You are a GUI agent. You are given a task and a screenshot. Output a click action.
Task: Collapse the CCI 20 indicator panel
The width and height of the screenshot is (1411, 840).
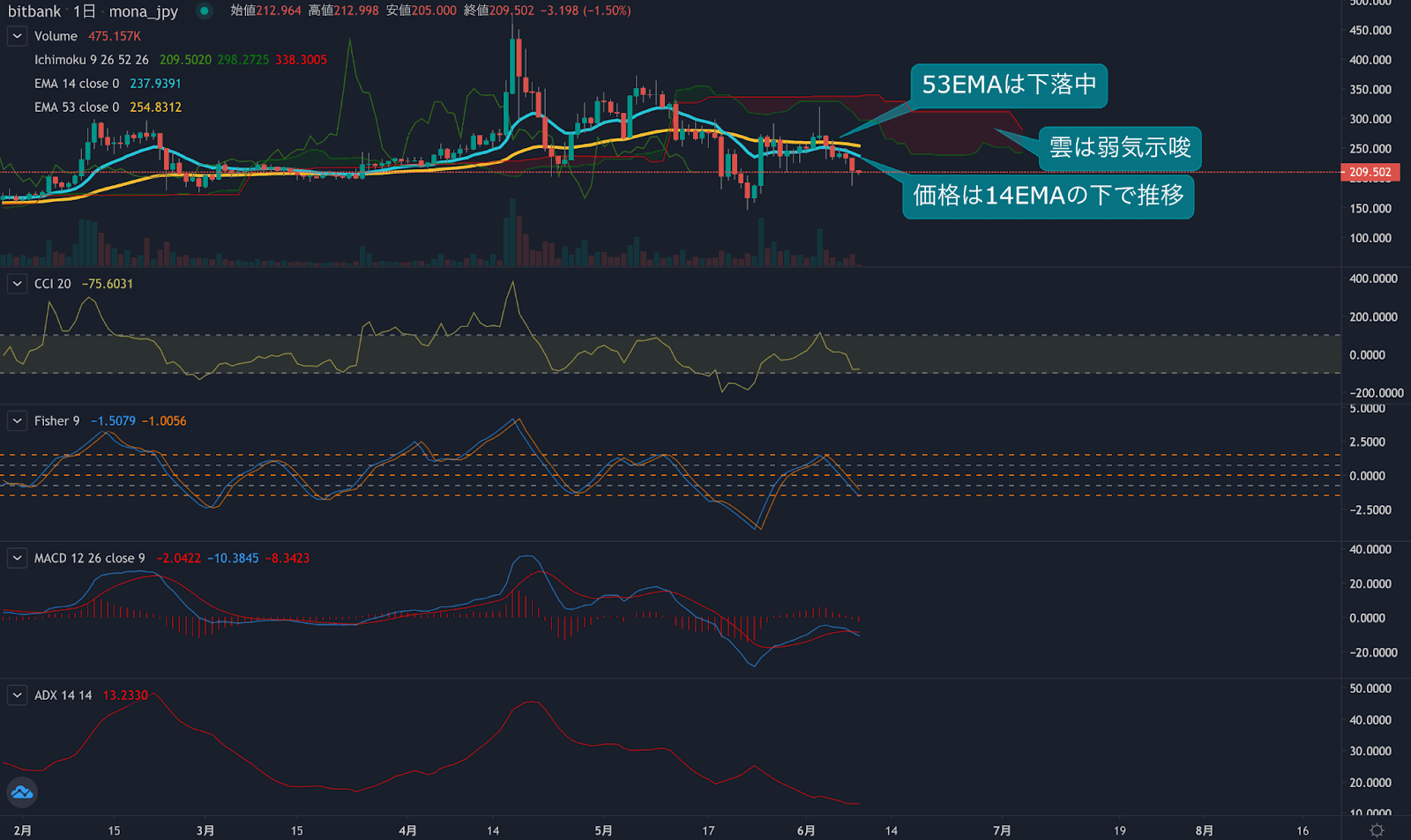tap(16, 284)
